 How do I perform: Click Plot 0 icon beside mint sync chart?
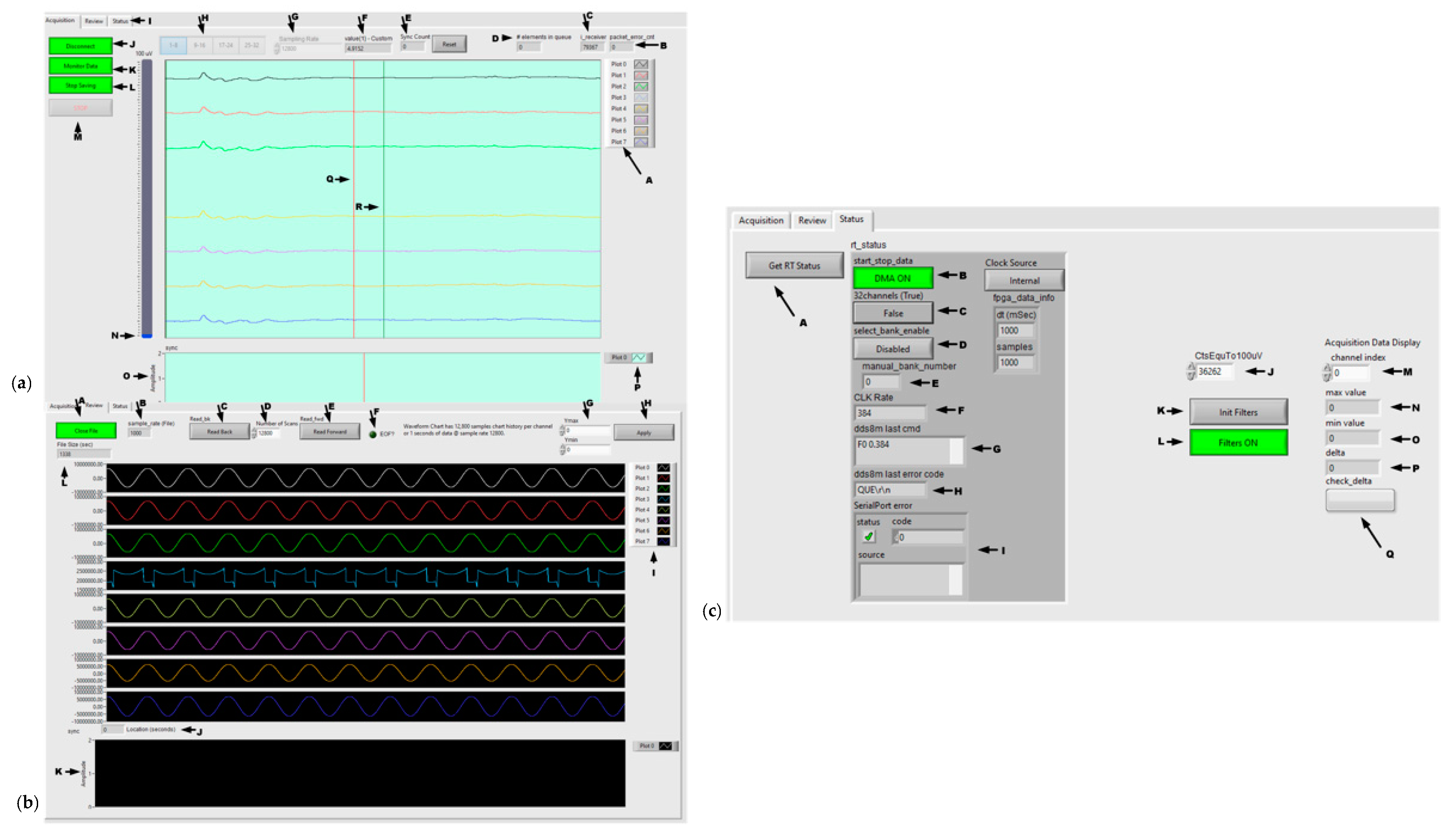[638, 358]
